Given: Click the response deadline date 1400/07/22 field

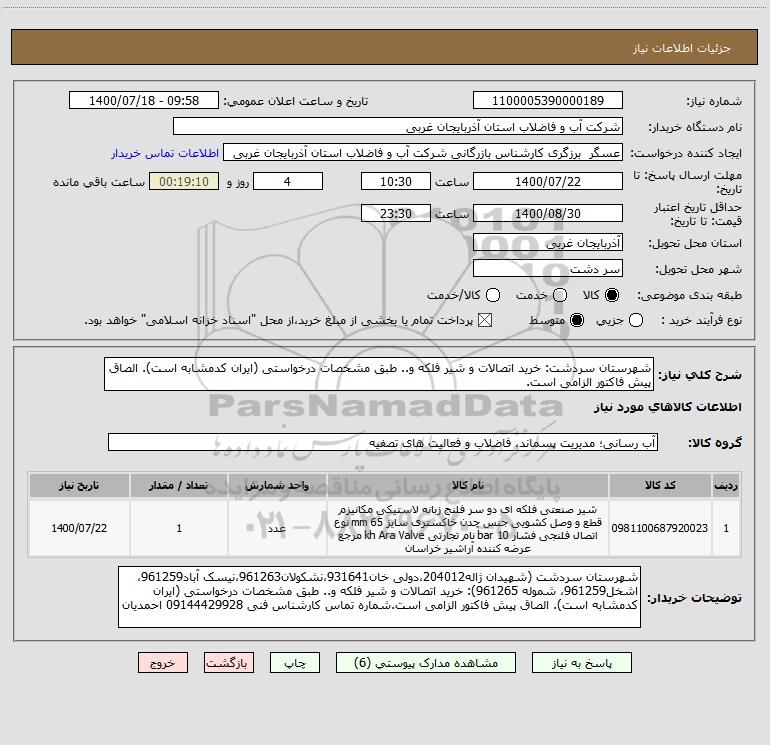Looking at the screenshot, I should click(x=548, y=181).
